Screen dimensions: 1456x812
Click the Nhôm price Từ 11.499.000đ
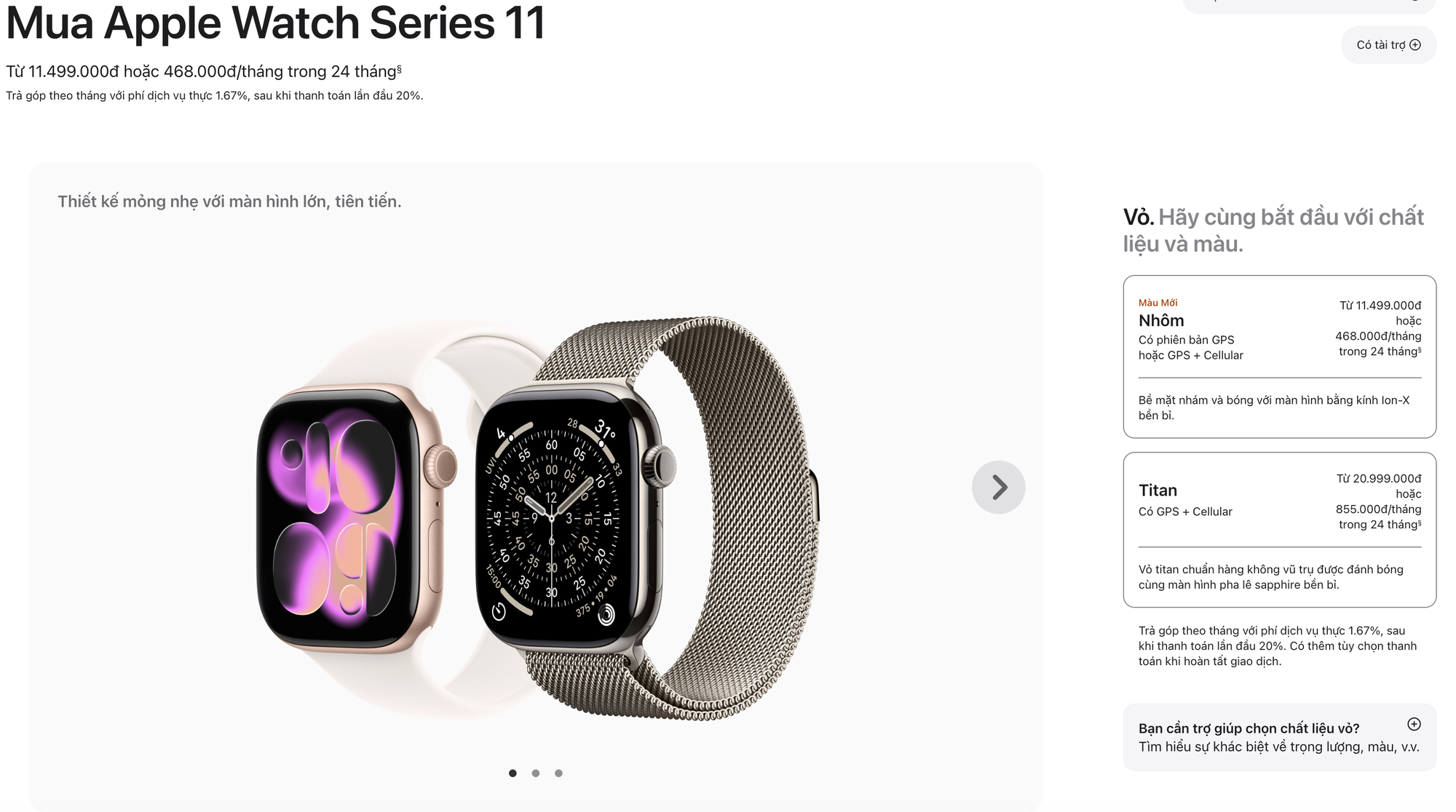1380,306
